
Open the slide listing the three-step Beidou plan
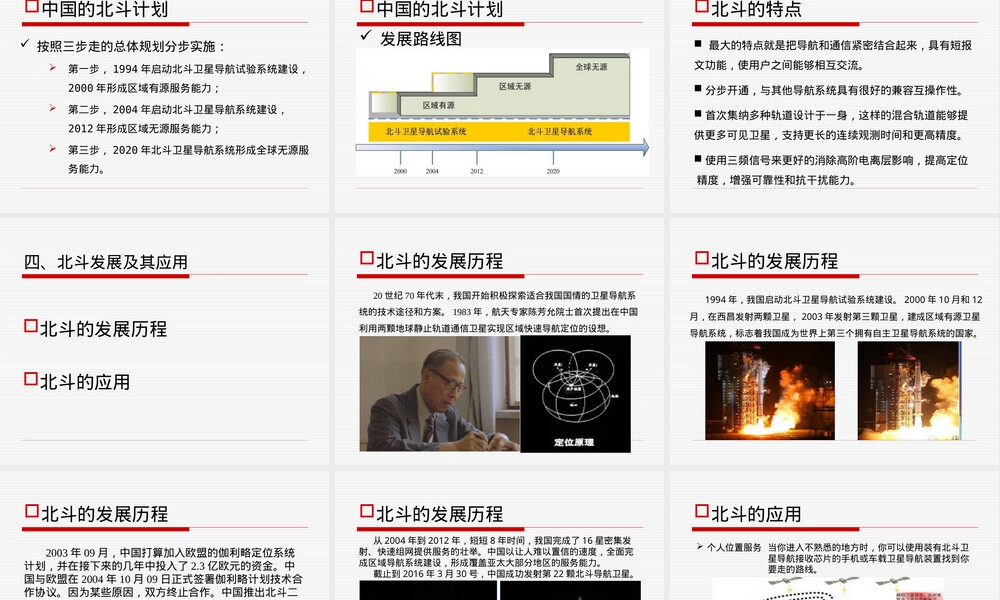click(x=164, y=106)
